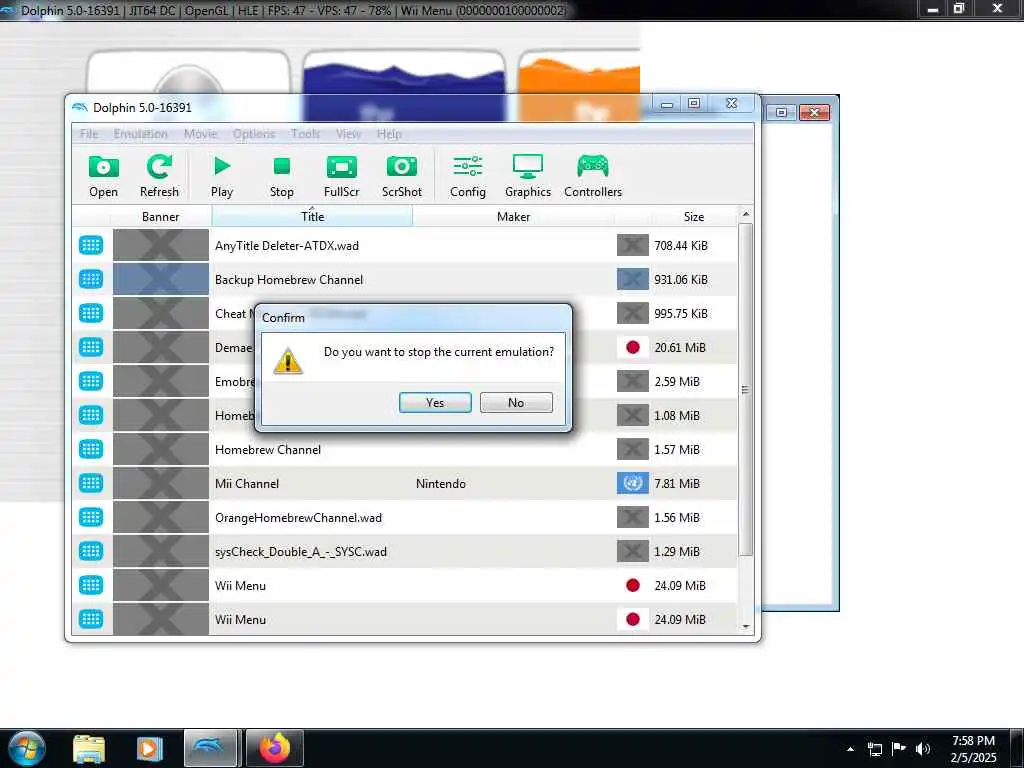Open the Windows Start menu
The height and width of the screenshot is (768, 1024).
(x=25, y=748)
